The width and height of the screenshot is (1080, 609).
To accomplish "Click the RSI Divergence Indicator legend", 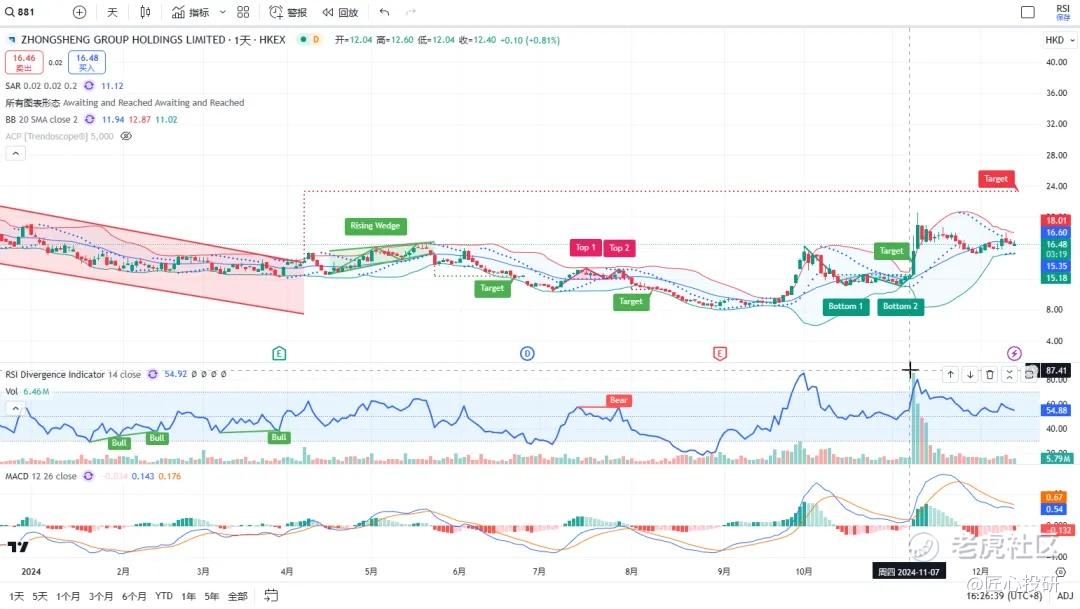I will pos(73,374).
